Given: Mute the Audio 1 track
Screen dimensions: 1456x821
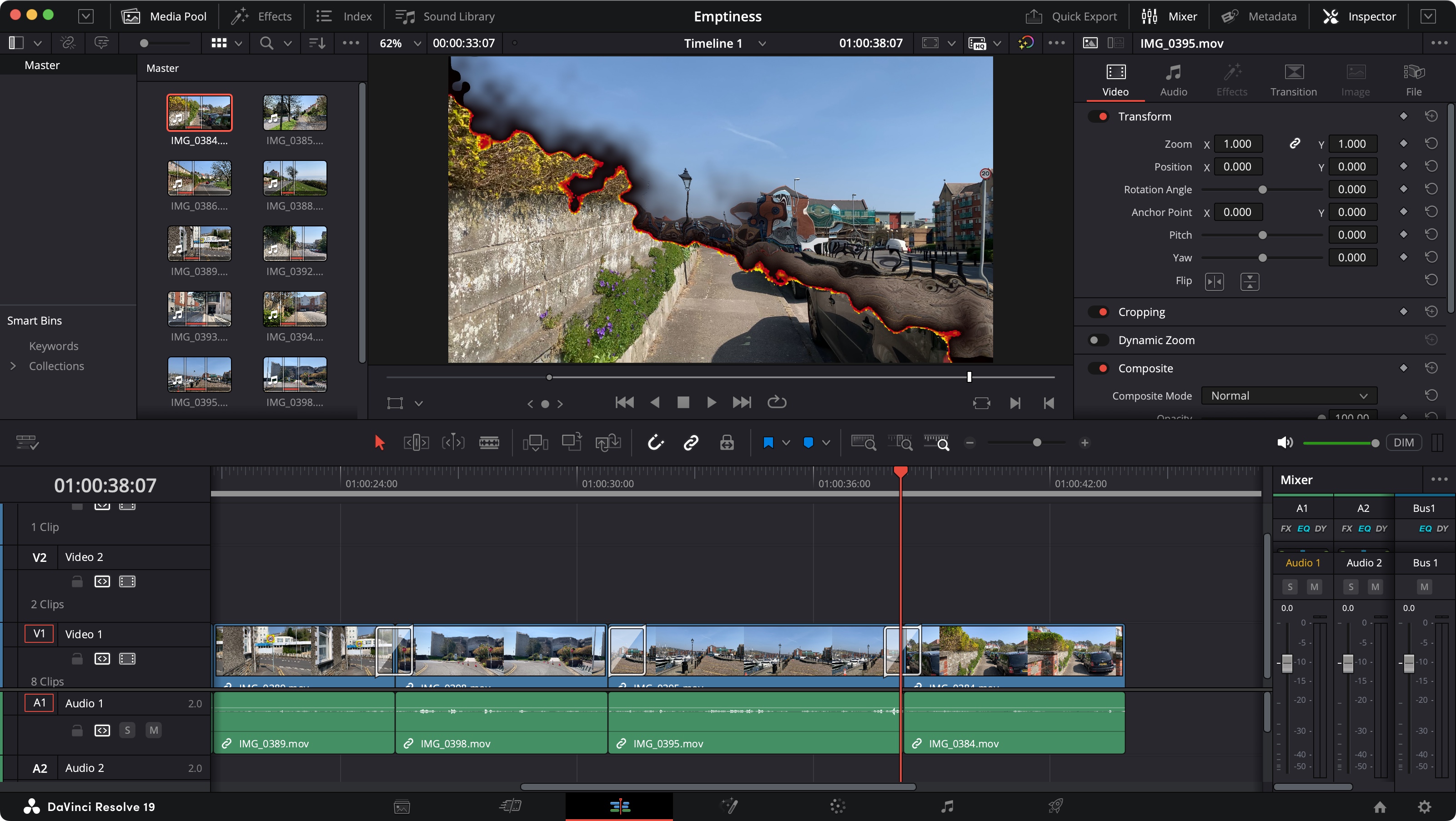Looking at the screenshot, I should tap(153, 730).
